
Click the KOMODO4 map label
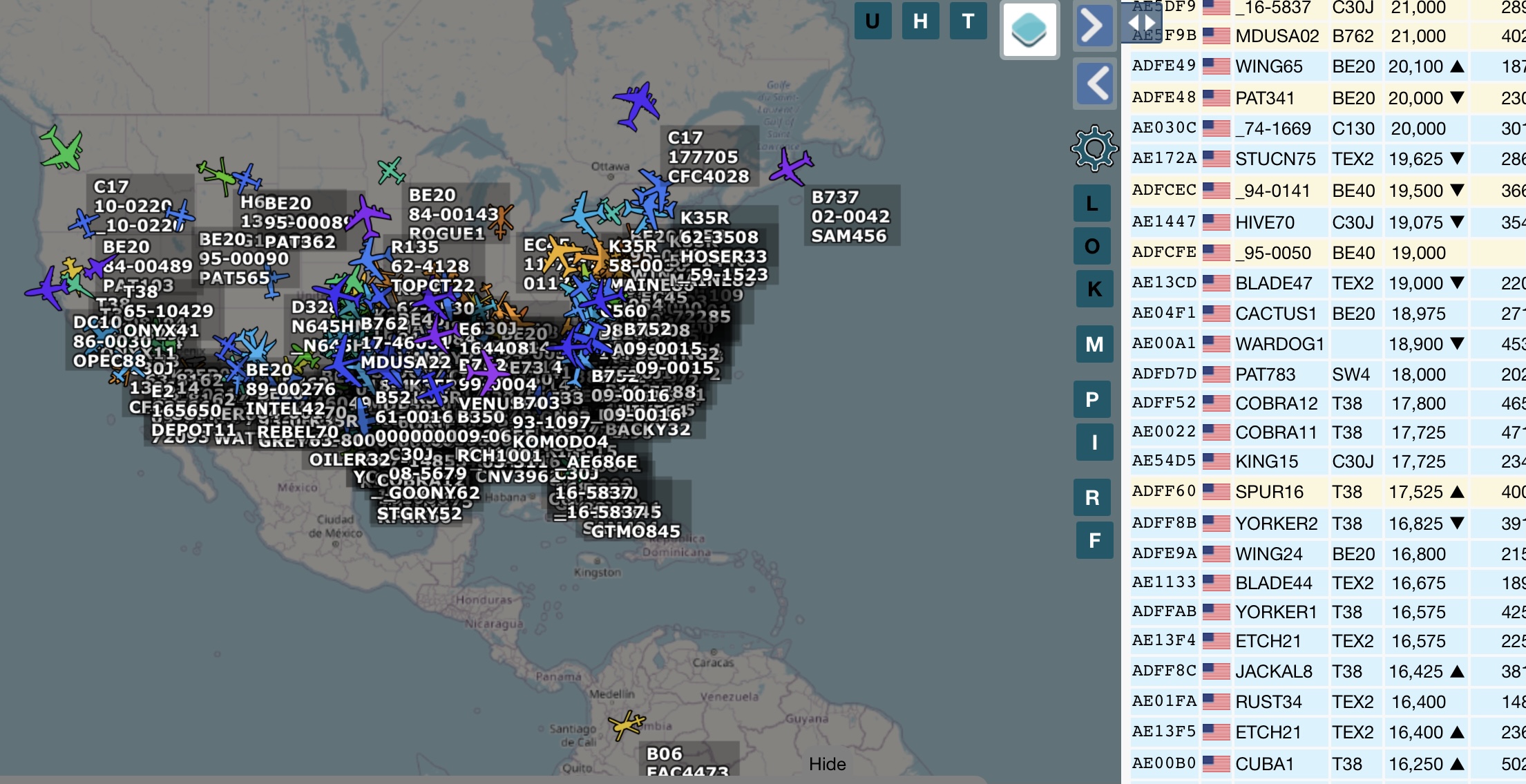pyautogui.click(x=560, y=441)
